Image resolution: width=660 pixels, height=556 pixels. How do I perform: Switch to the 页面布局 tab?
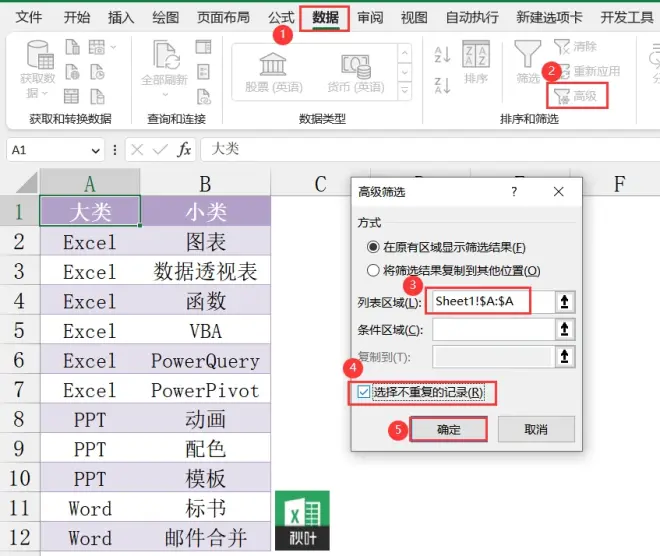[x=223, y=17]
